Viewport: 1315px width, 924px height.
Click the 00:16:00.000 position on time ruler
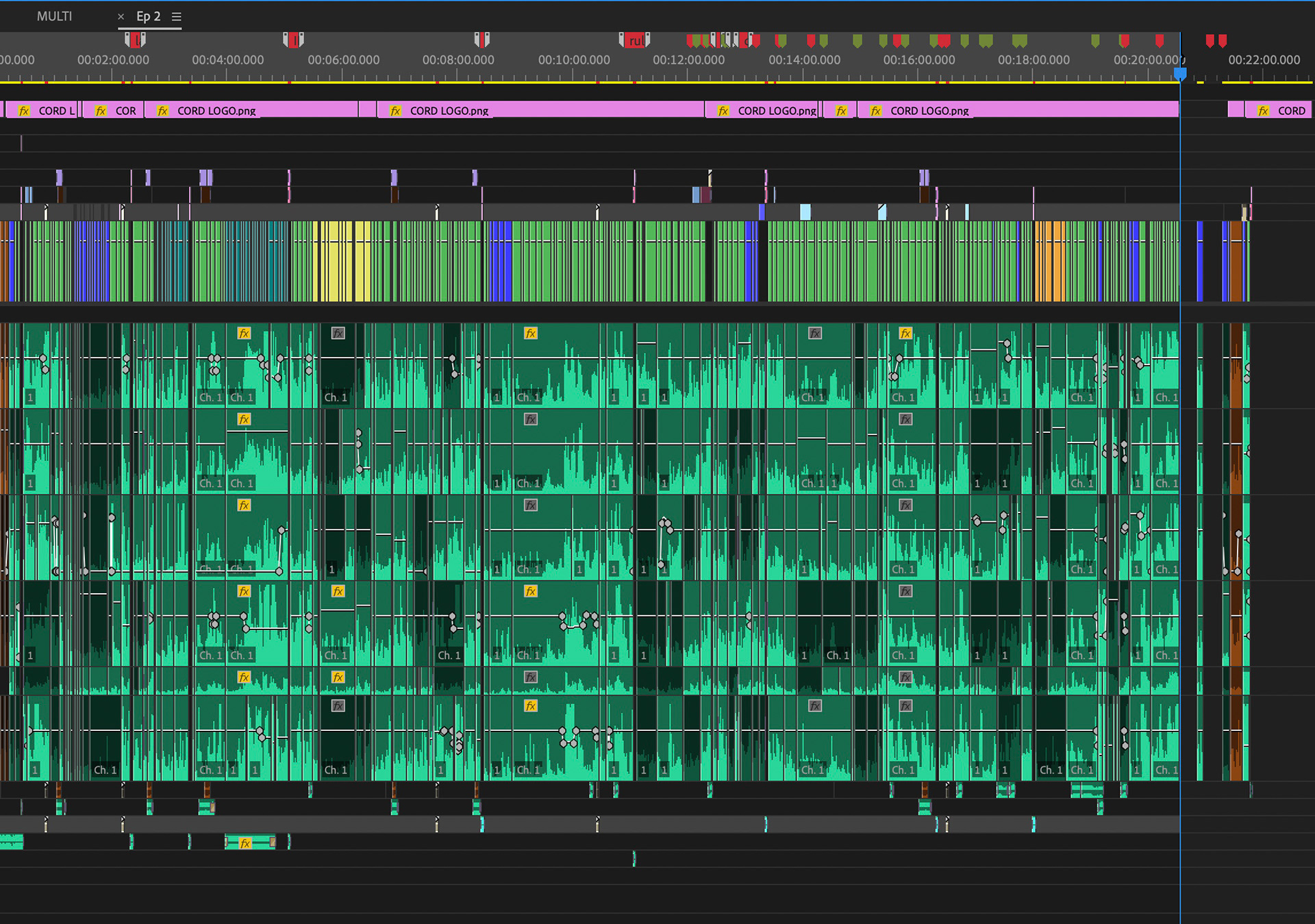918,60
